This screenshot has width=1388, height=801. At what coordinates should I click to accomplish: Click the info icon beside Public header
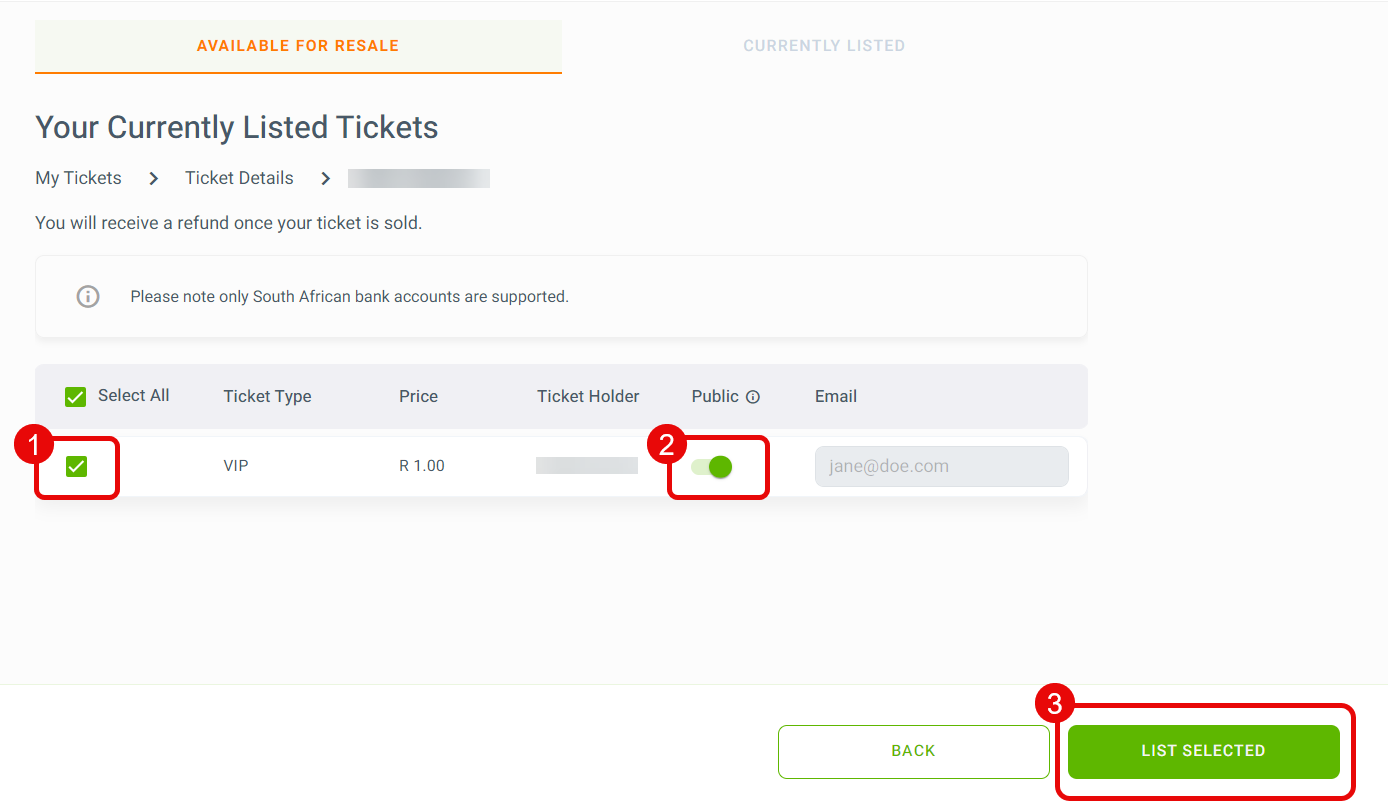click(x=753, y=397)
